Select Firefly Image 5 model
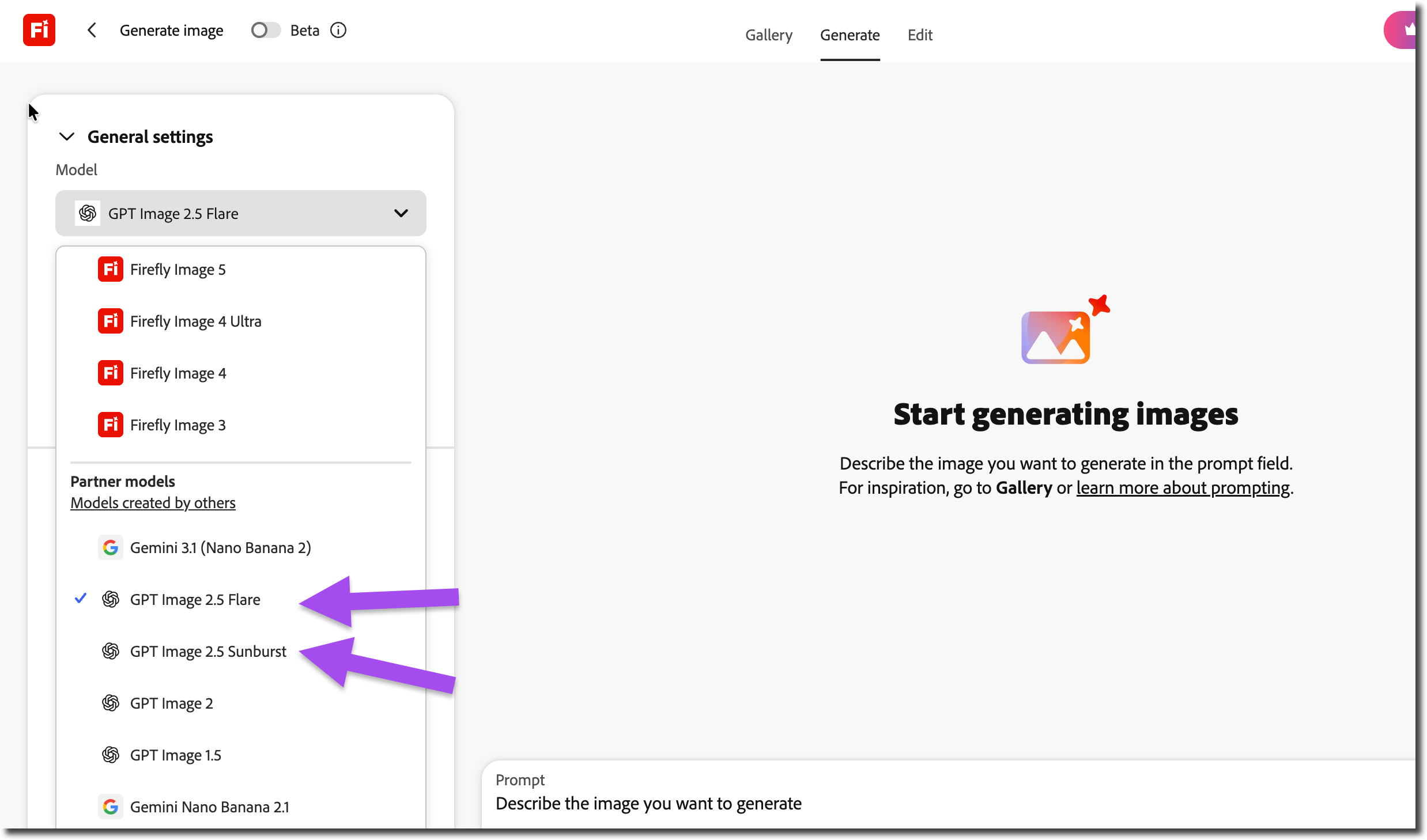This screenshot has width=1427, height=840. (x=241, y=269)
